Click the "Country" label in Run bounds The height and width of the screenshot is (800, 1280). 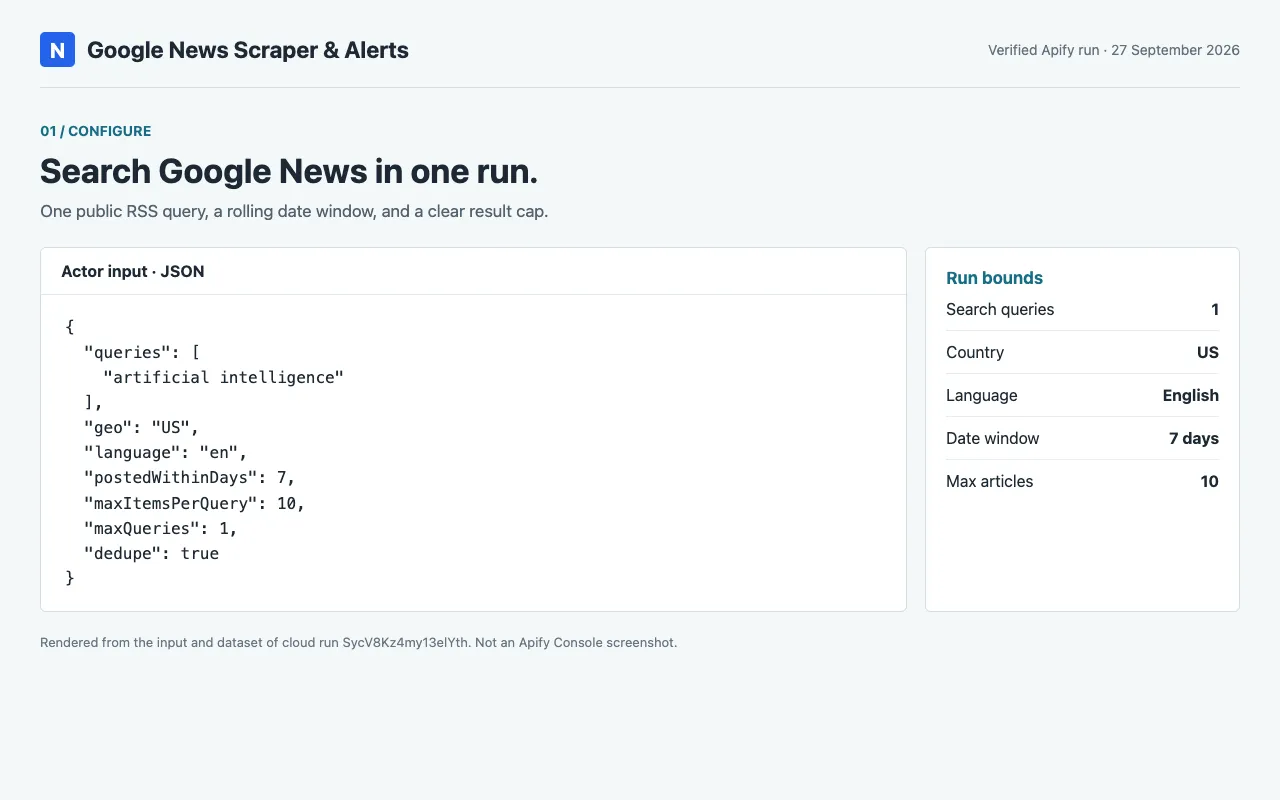point(975,352)
